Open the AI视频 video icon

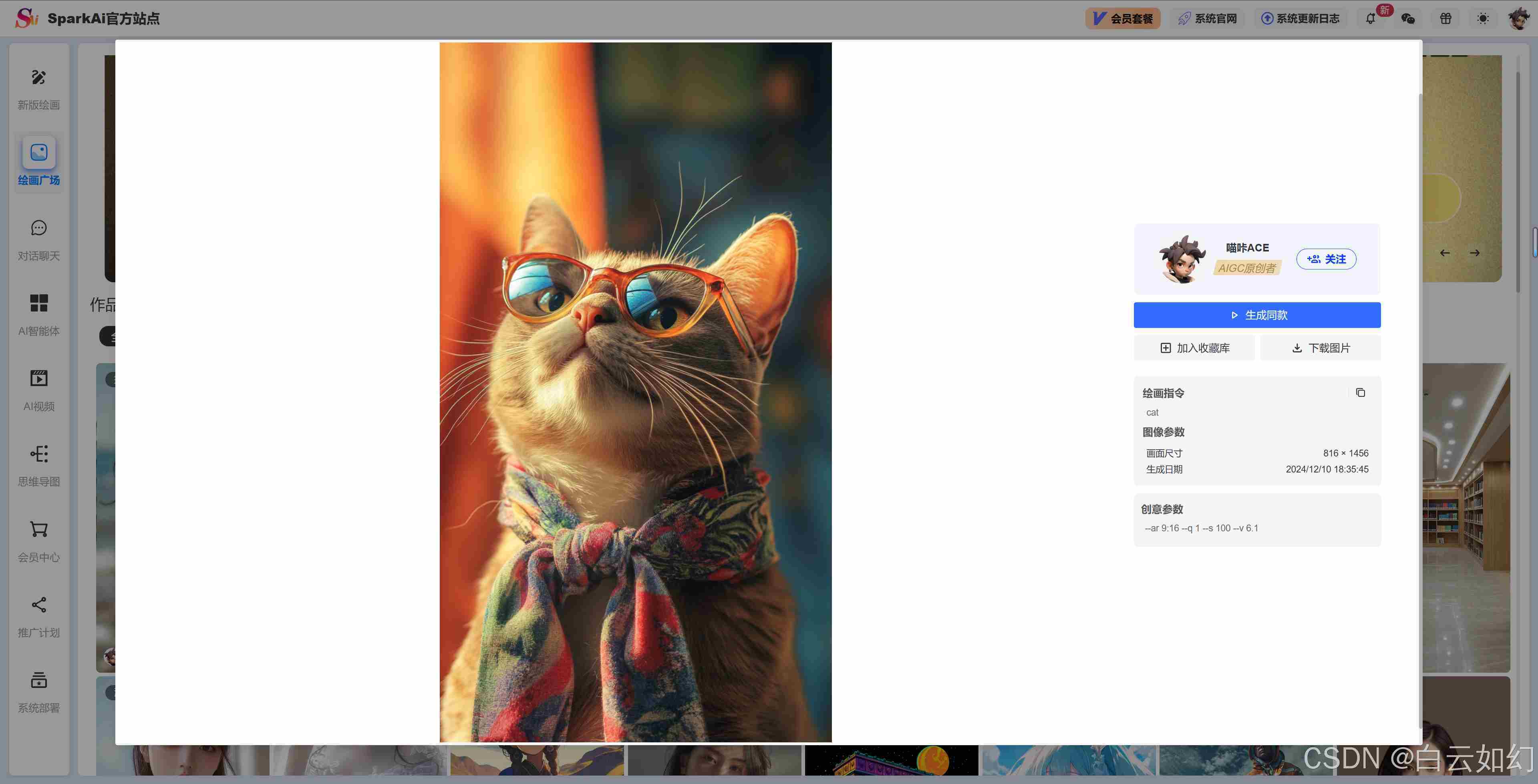pos(39,378)
